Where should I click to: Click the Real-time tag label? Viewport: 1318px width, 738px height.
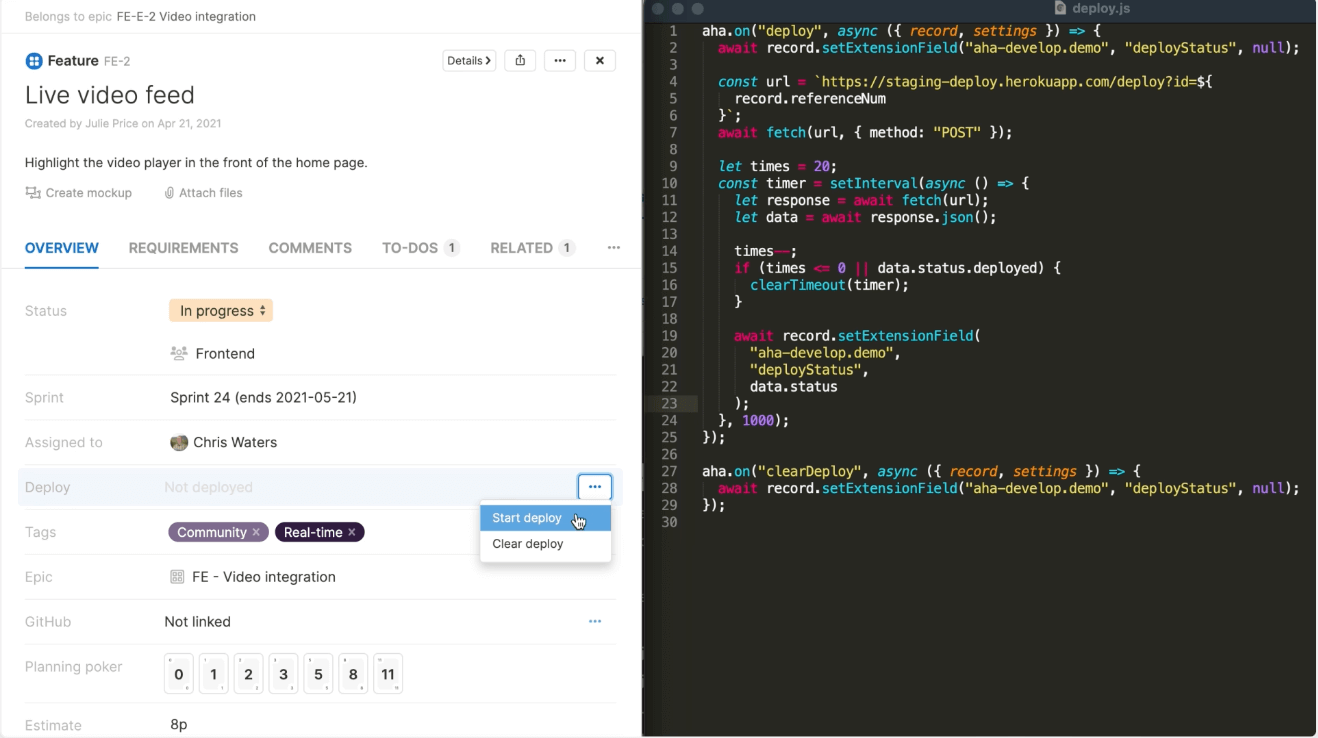[313, 533]
